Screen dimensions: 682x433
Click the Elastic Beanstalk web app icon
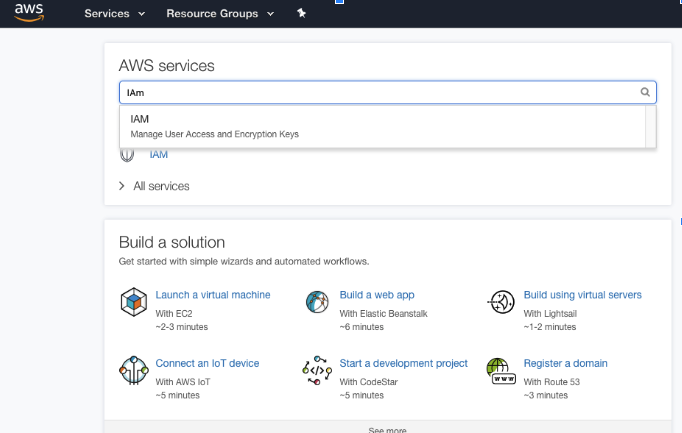click(x=317, y=302)
